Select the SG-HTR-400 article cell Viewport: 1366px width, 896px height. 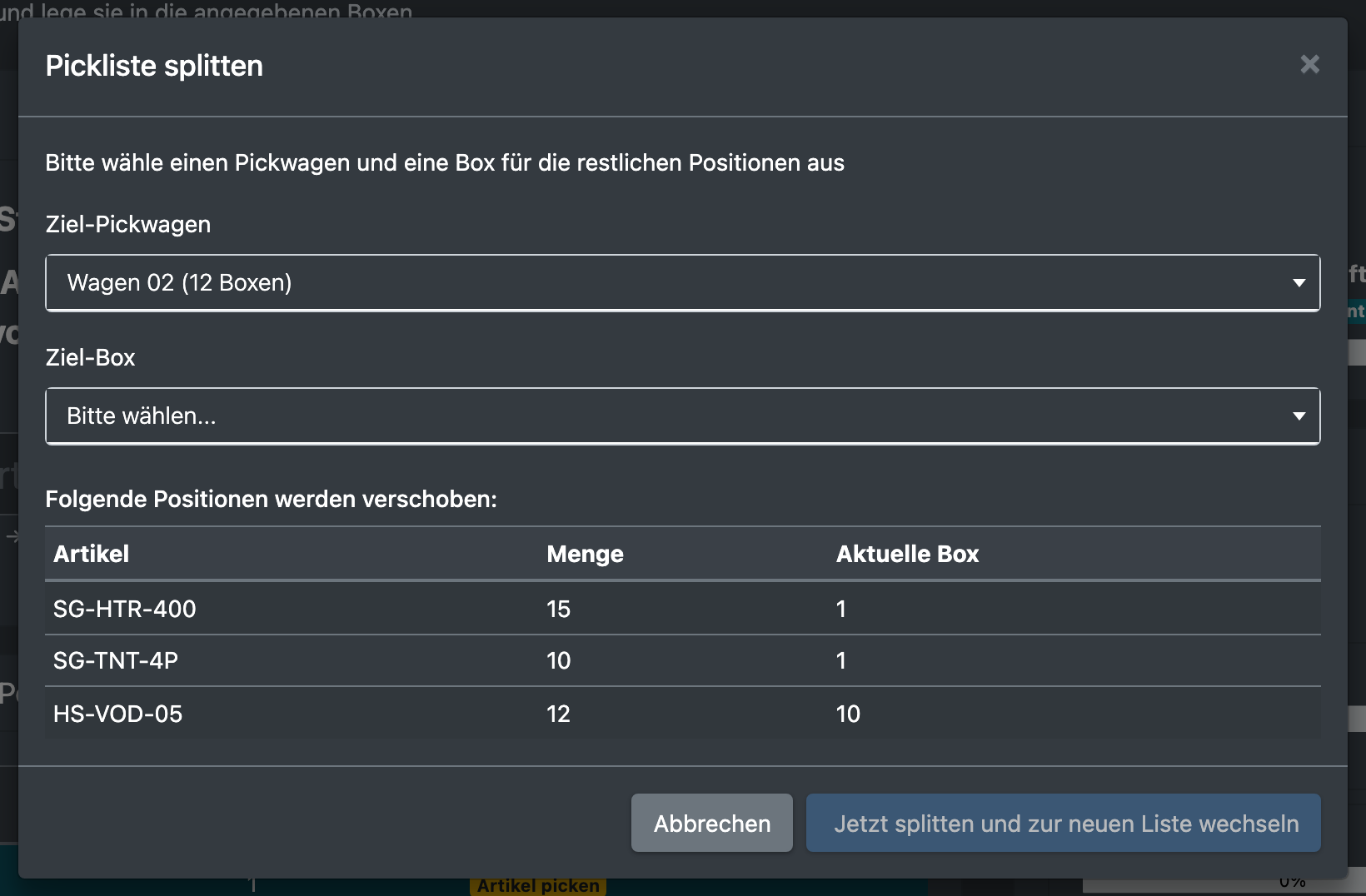pos(125,609)
